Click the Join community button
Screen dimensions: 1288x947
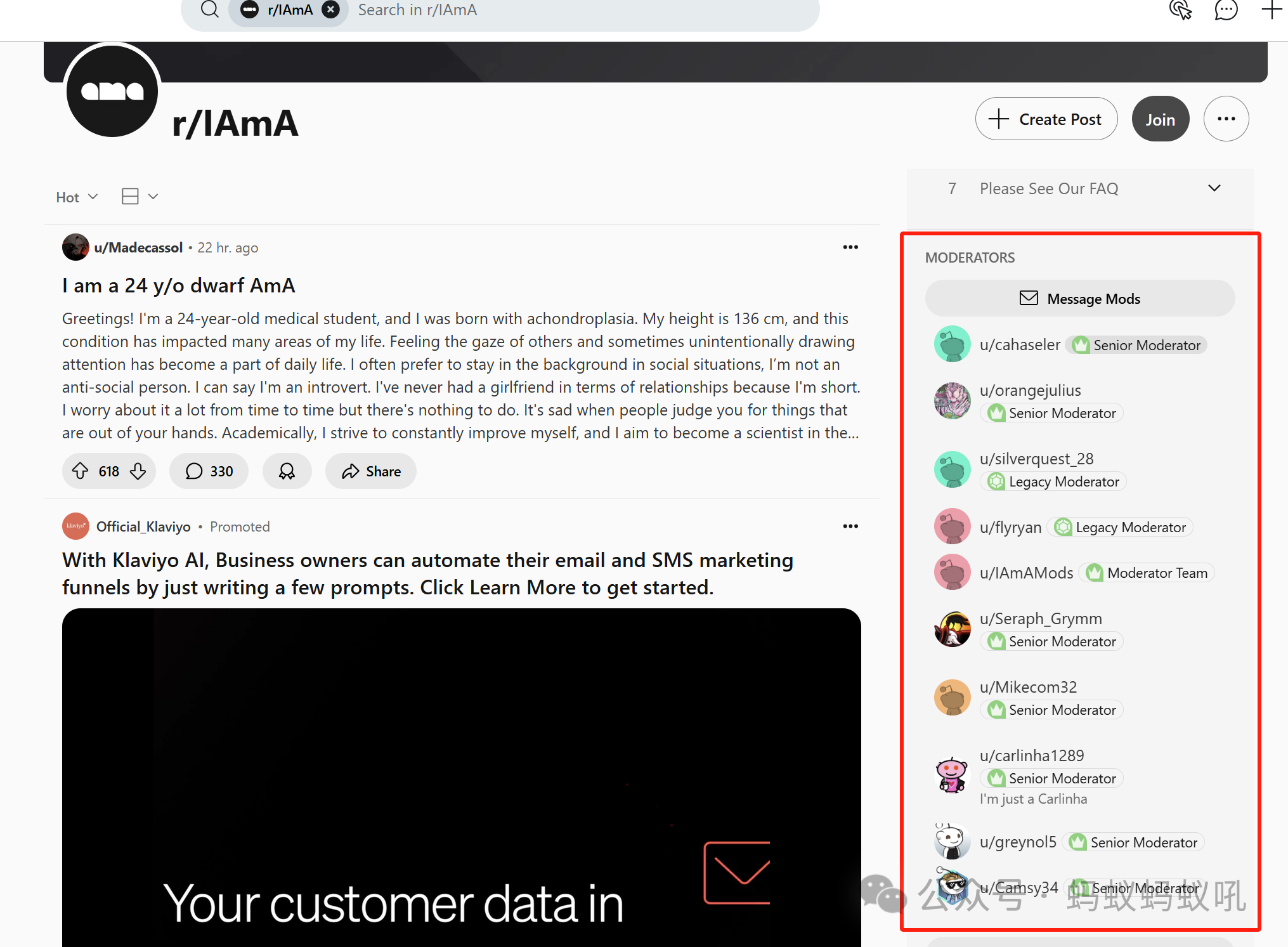point(1160,119)
